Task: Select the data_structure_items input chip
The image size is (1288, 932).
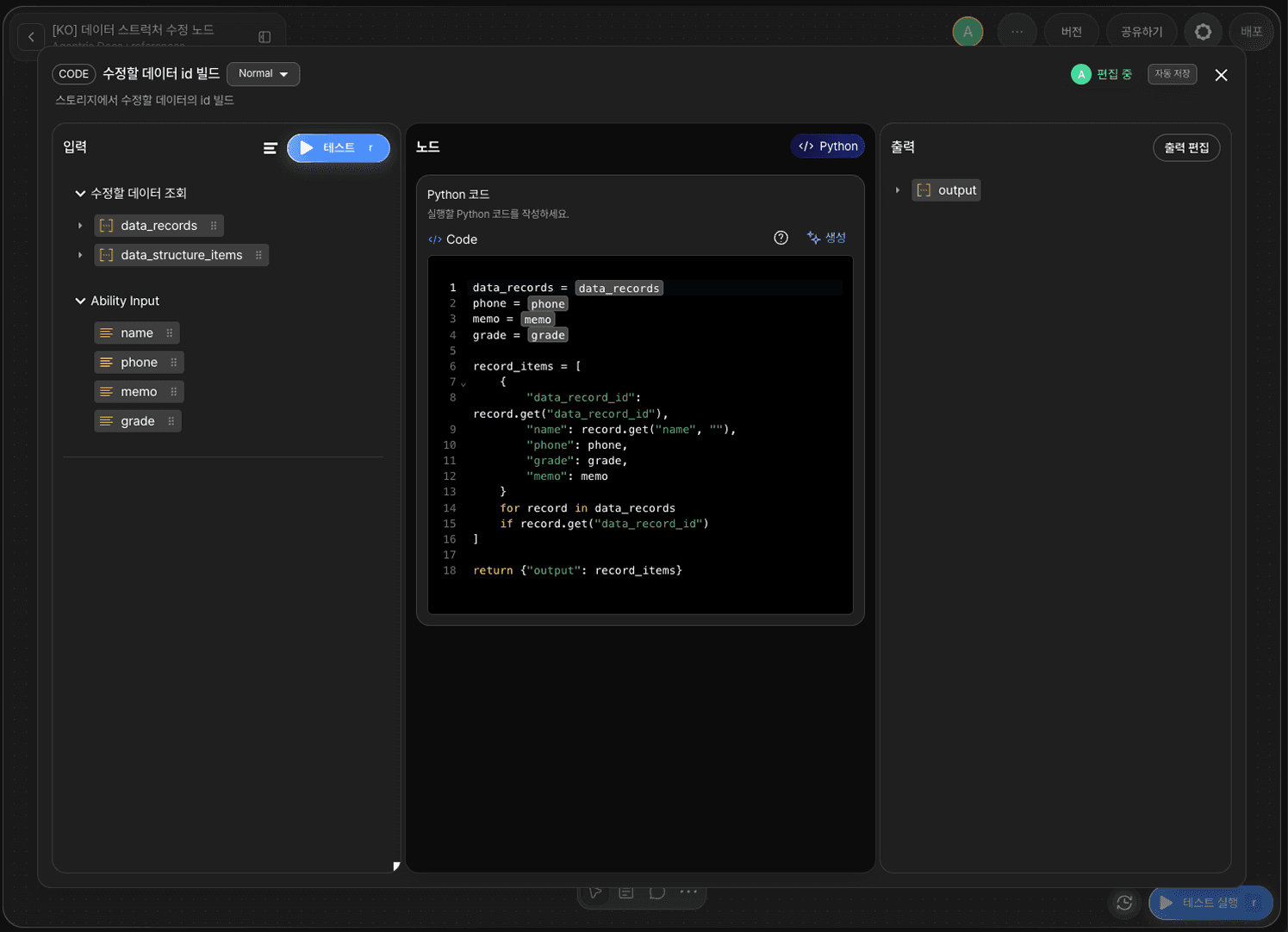Action: (x=181, y=255)
